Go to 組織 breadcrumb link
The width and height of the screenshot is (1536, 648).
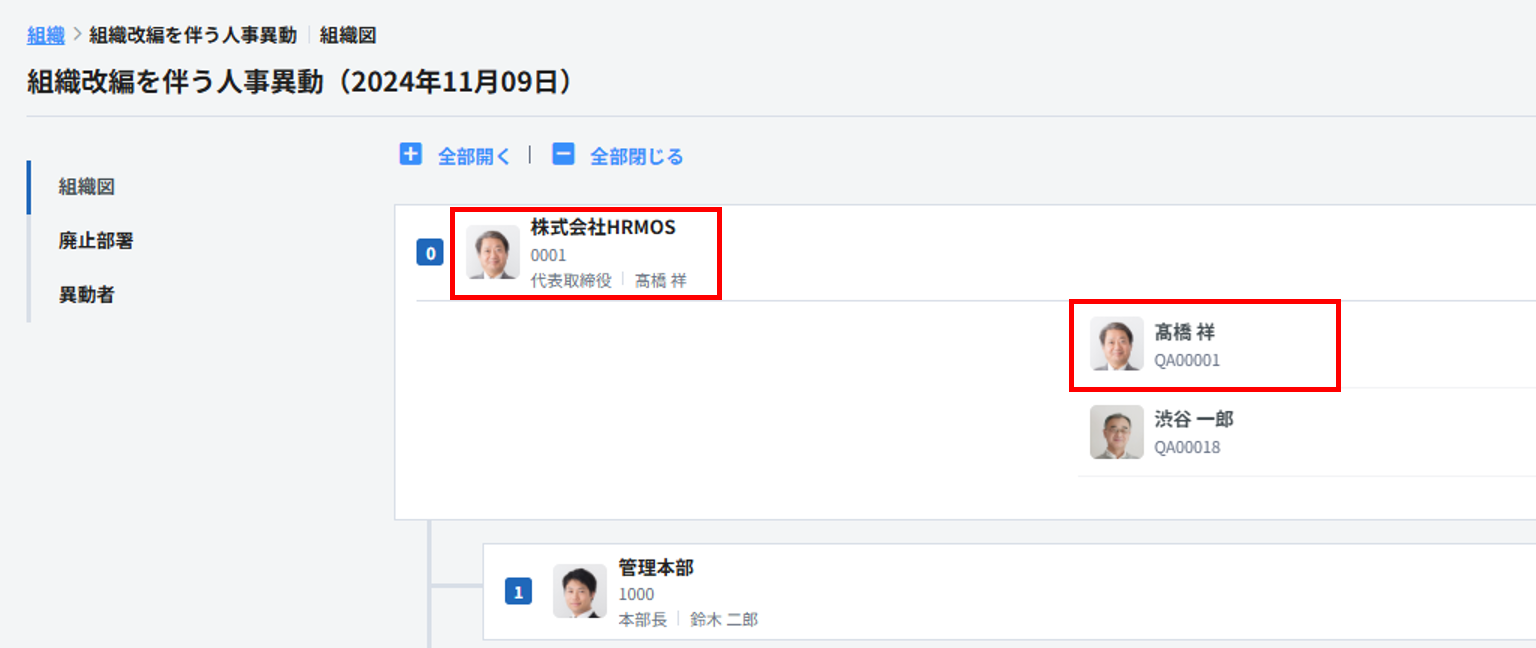point(45,35)
